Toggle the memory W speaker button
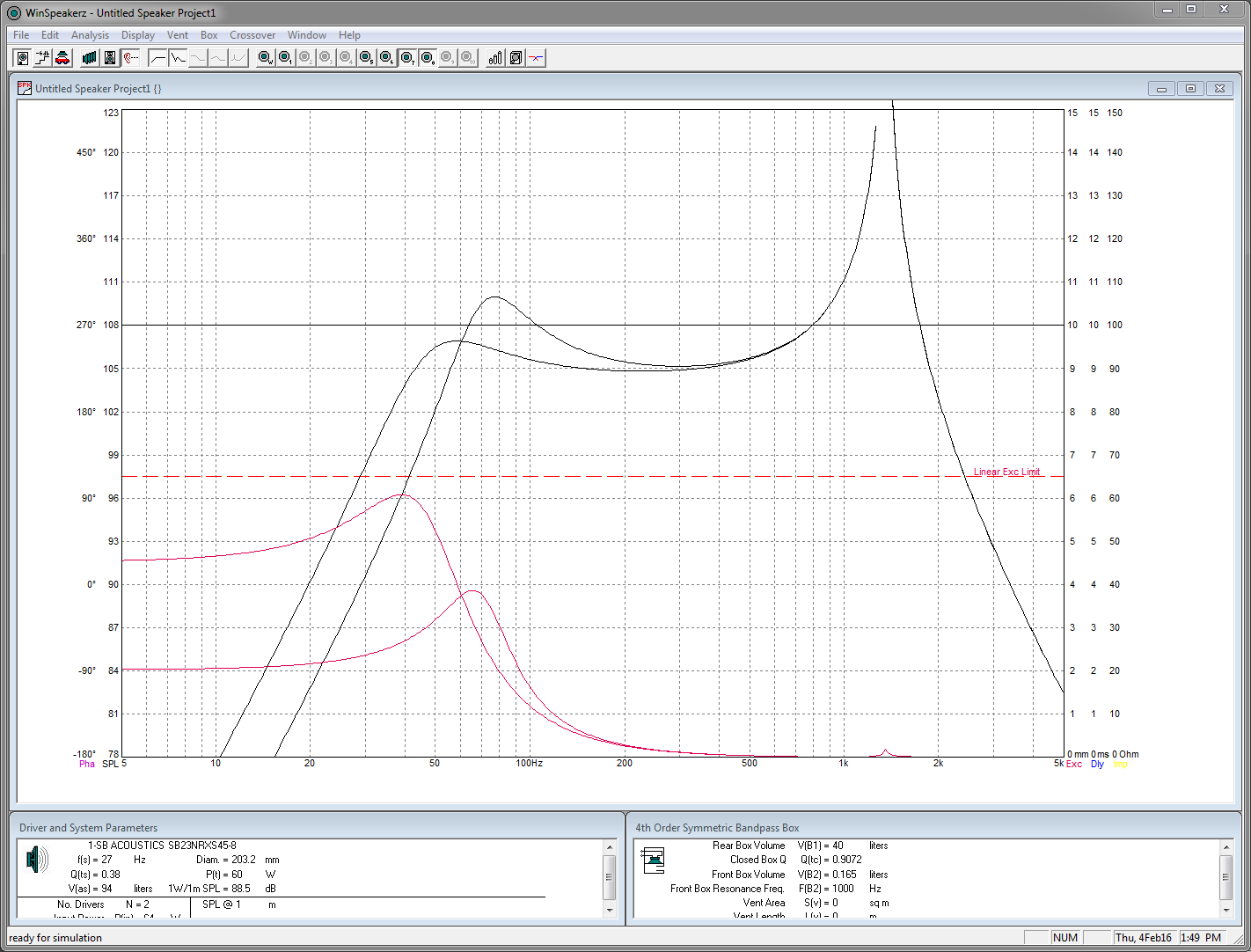The width and height of the screenshot is (1251, 952). (266, 58)
